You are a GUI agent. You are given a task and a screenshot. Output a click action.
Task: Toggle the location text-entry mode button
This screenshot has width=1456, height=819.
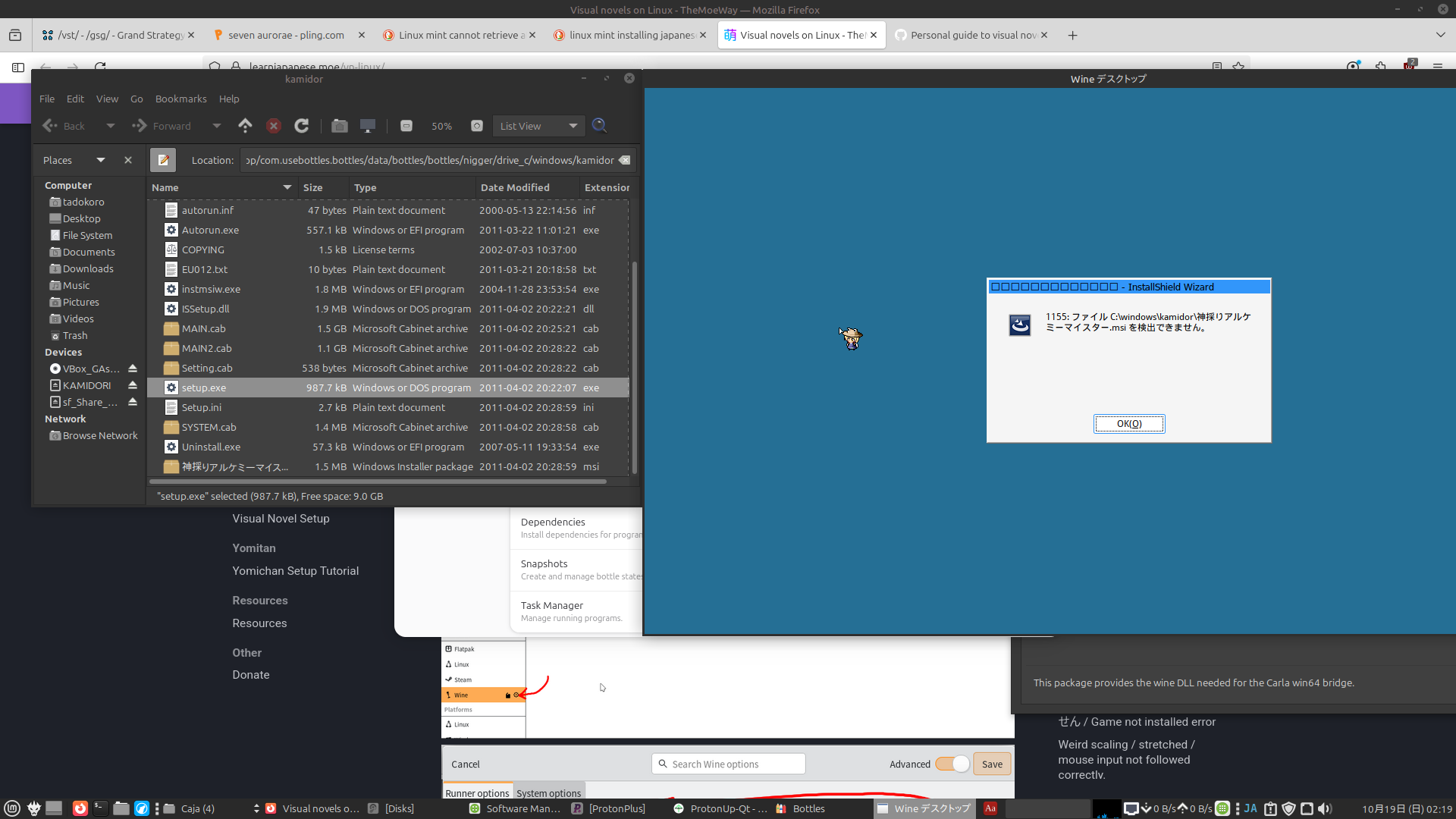[163, 160]
